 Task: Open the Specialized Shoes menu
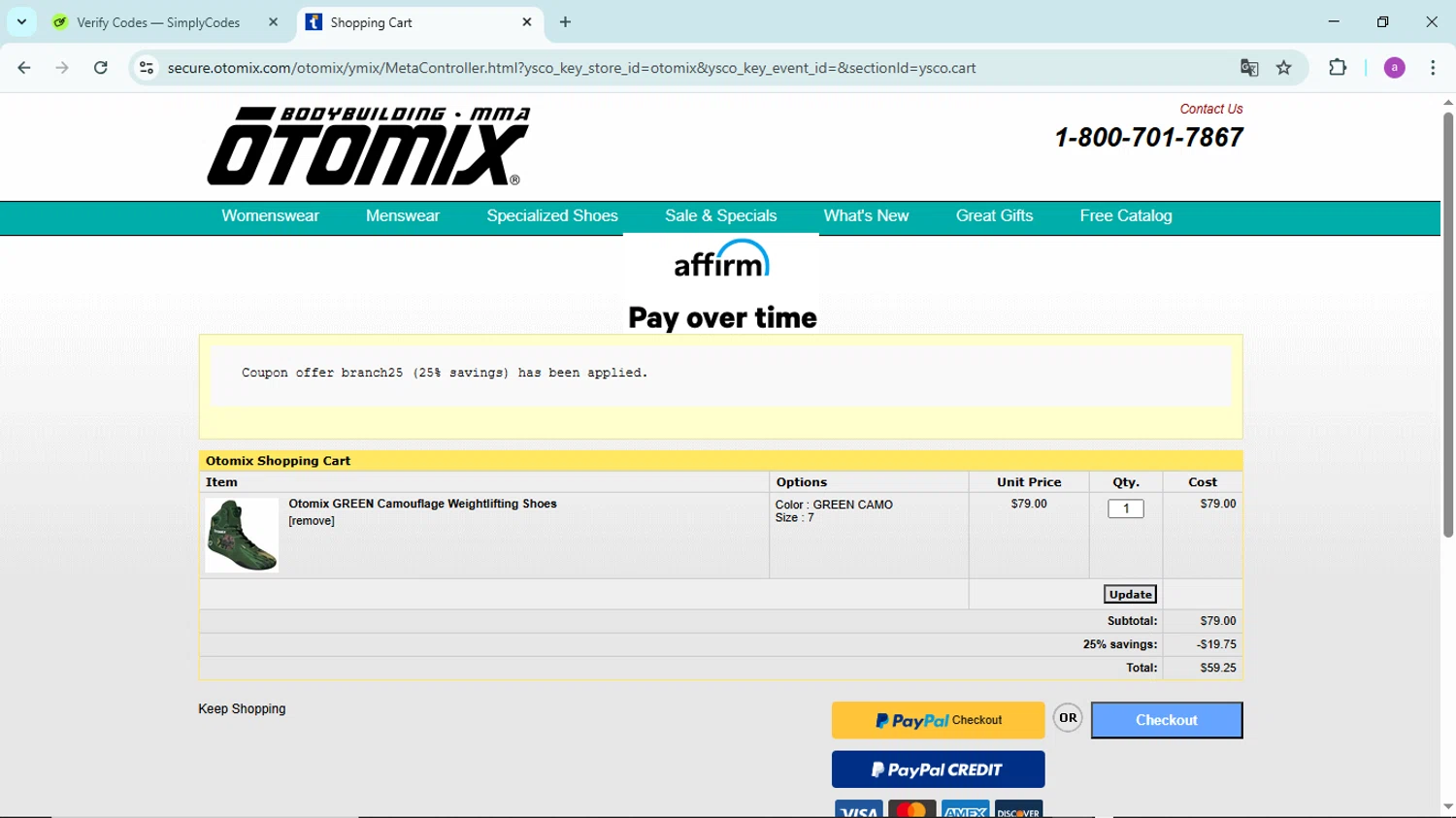click(x=552, y=216)
